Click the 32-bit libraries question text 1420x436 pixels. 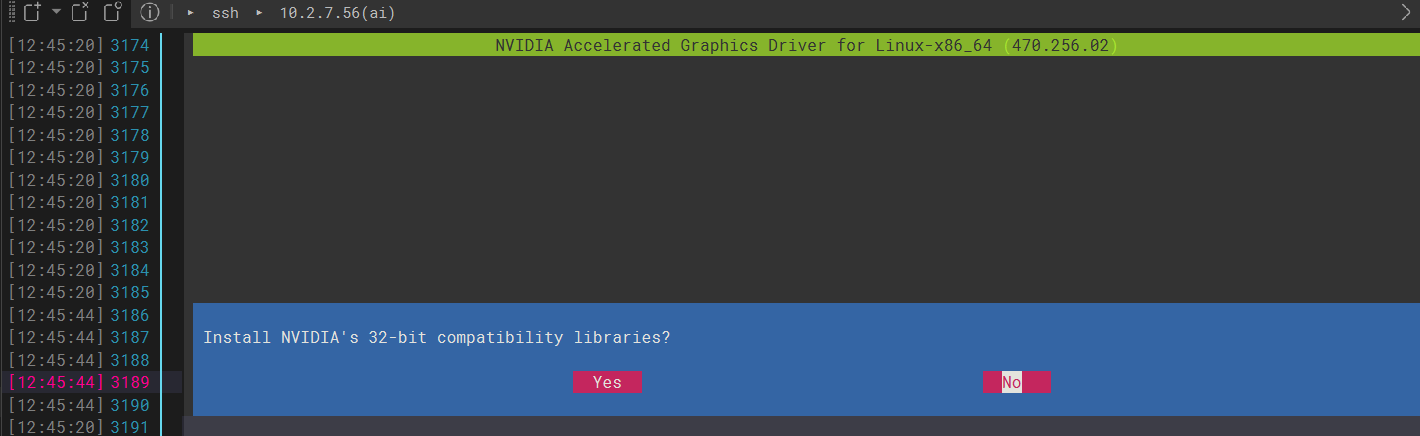pos(436,338)
